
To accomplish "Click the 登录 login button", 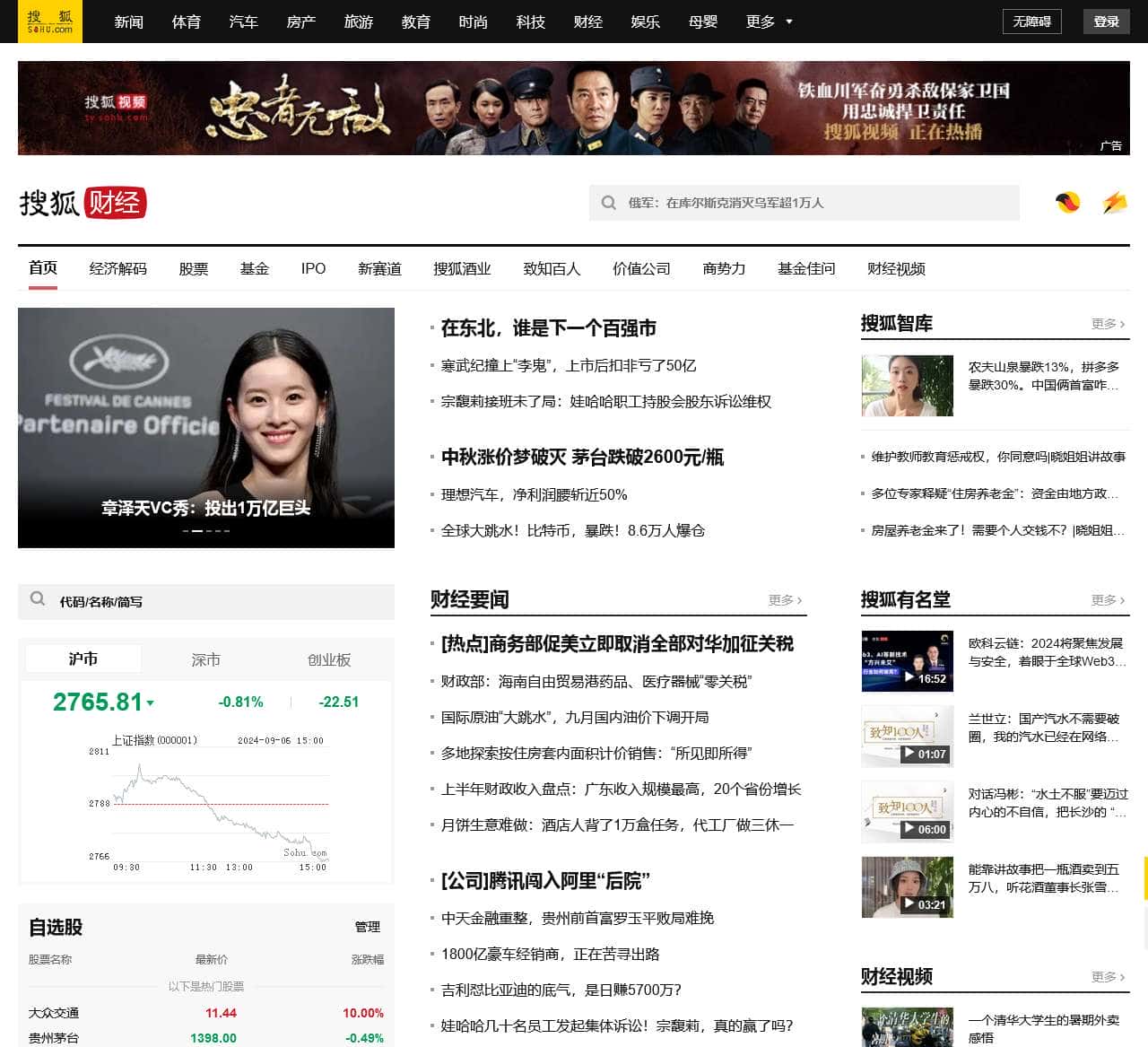I will [x=1107, y=22].
